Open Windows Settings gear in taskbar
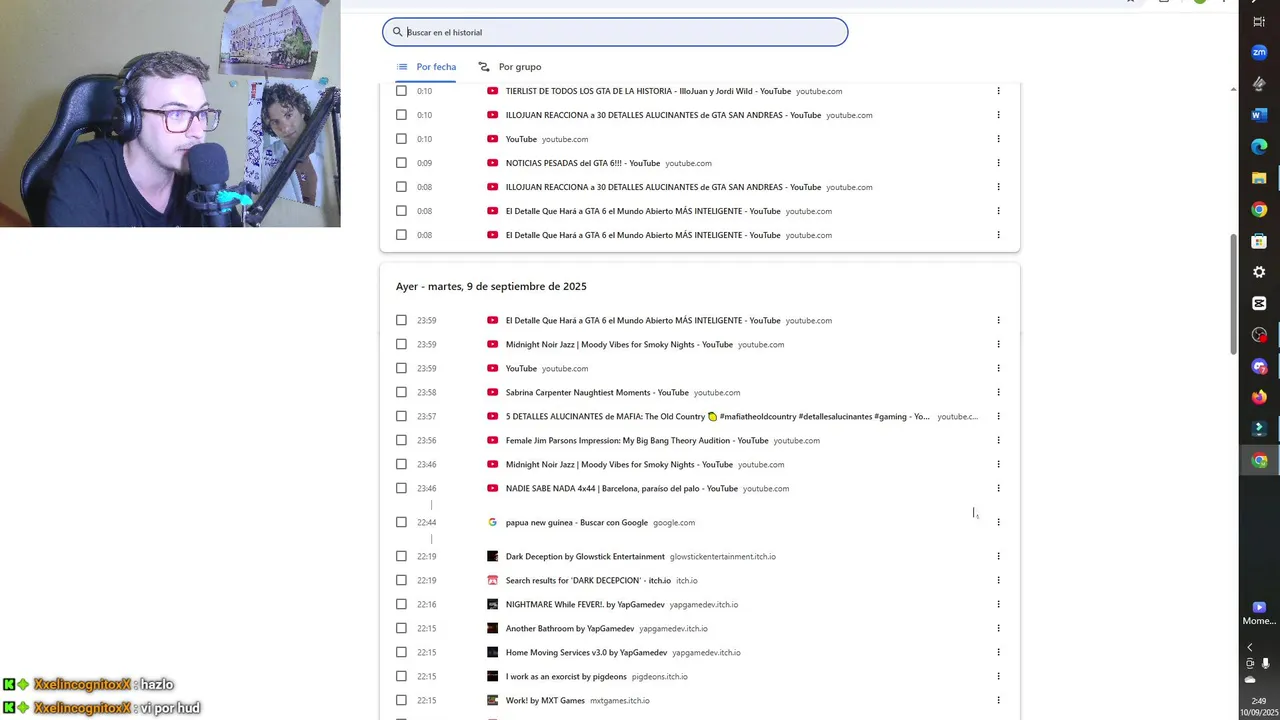 tap(1259, 272)
